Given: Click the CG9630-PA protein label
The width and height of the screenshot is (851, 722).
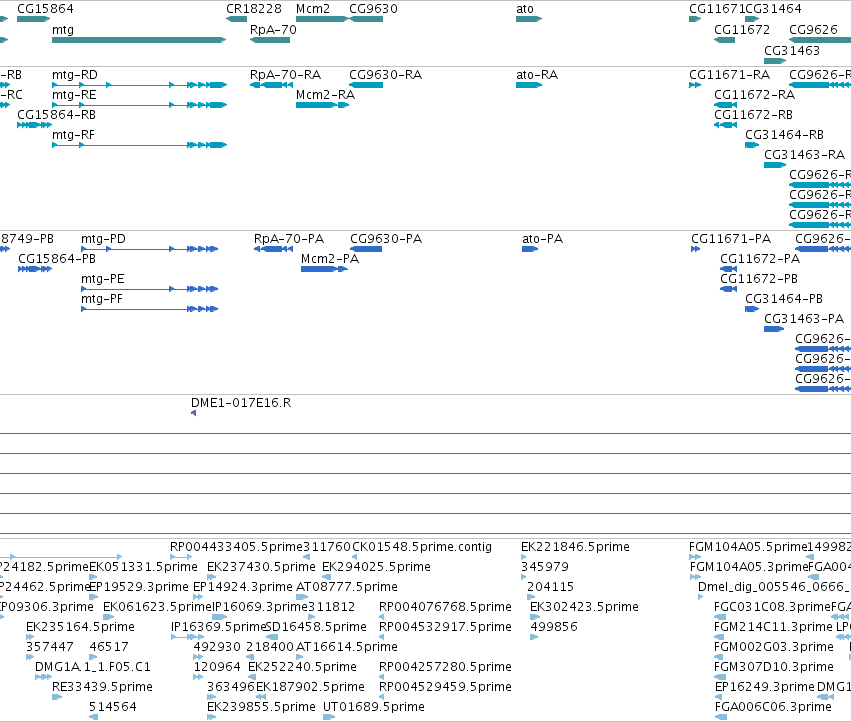Looking at the screenshot, I should 386,239.
